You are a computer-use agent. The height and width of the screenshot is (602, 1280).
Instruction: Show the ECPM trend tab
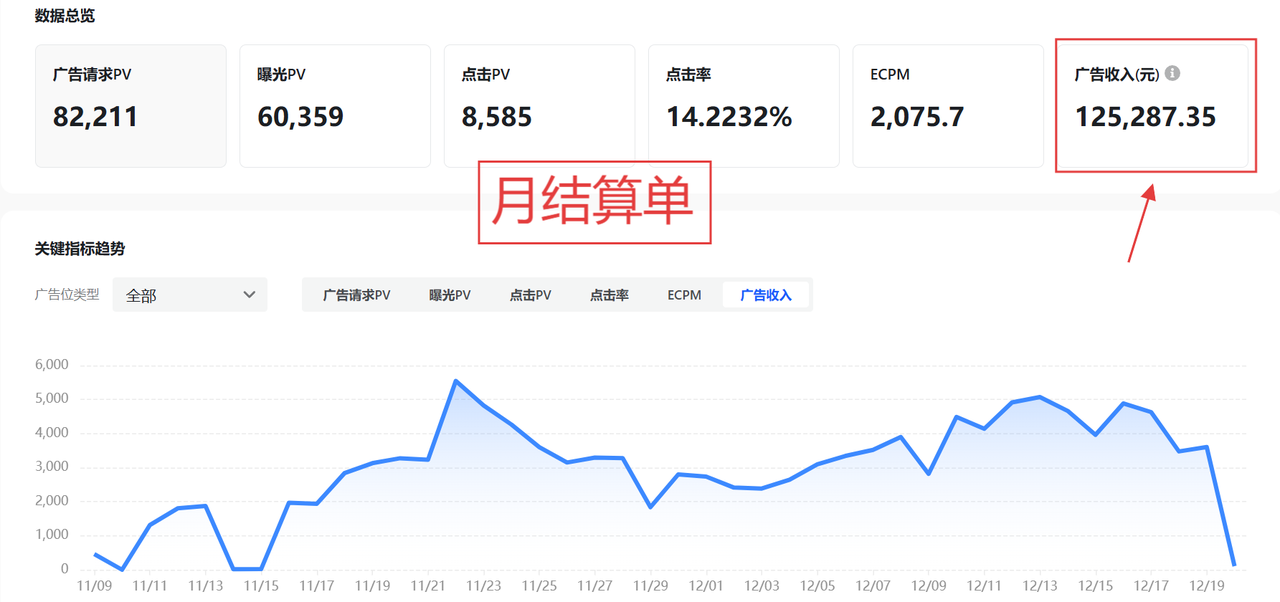tap(684, 295)
